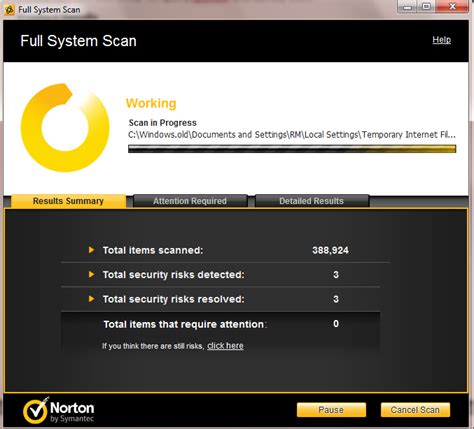Click the 'Total security risks detected:' label
The image size is (474, 429).
pyautogui.click(x=173, y=275)
